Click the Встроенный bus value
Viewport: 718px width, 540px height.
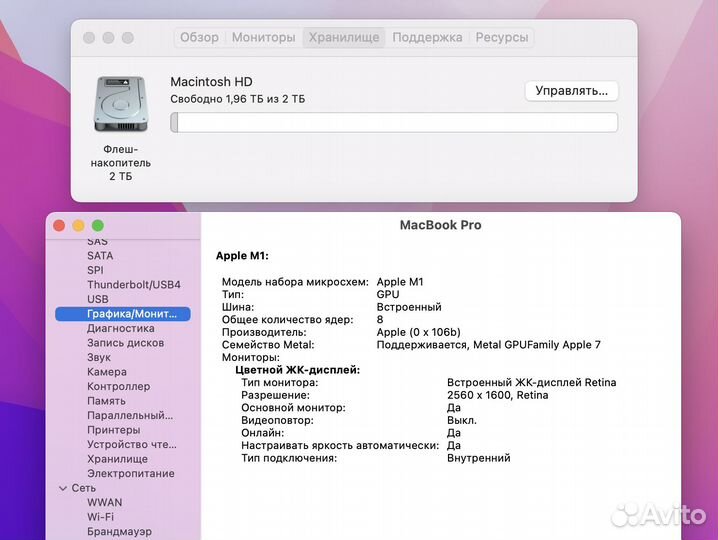coord(409,307)
